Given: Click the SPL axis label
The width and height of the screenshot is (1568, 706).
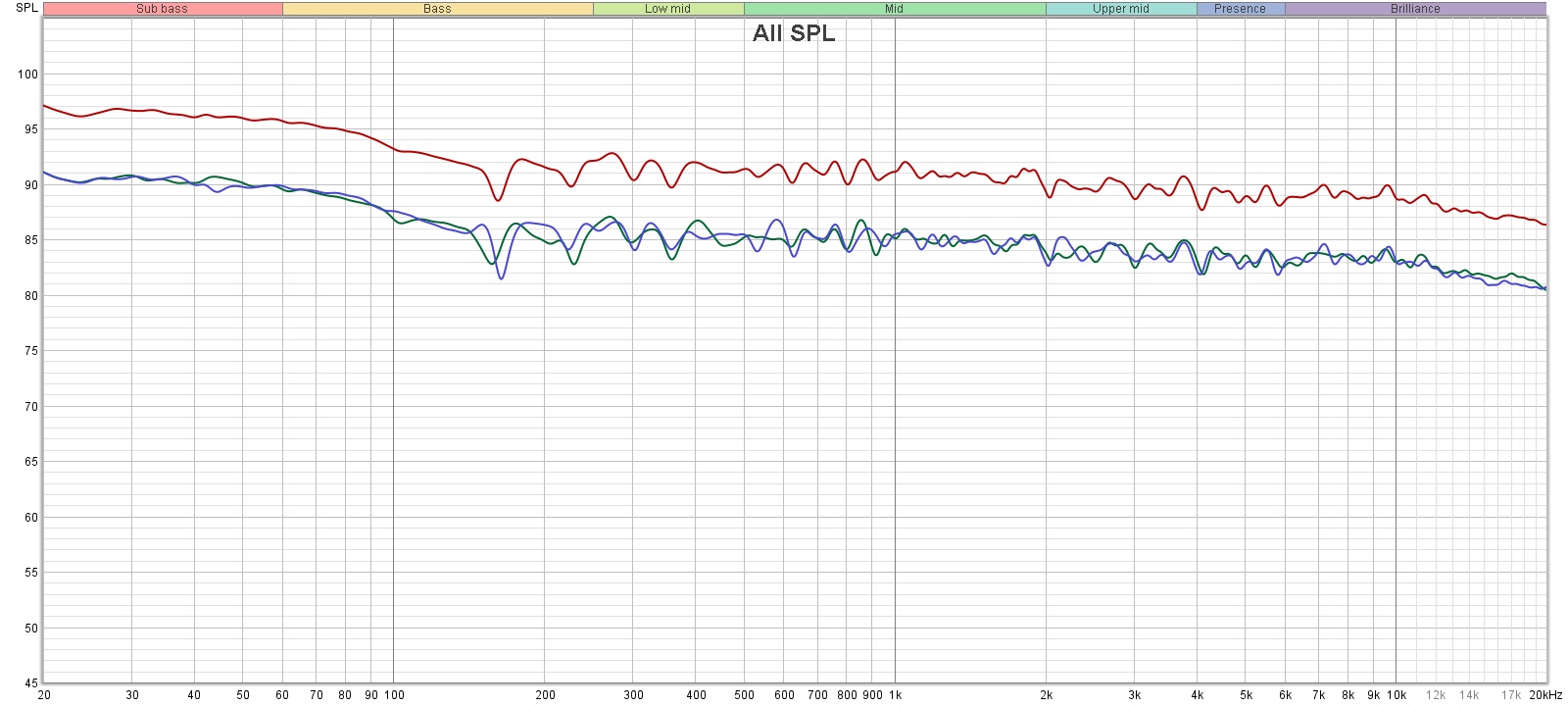Looking at the screenshot, I should pos(26,8).
